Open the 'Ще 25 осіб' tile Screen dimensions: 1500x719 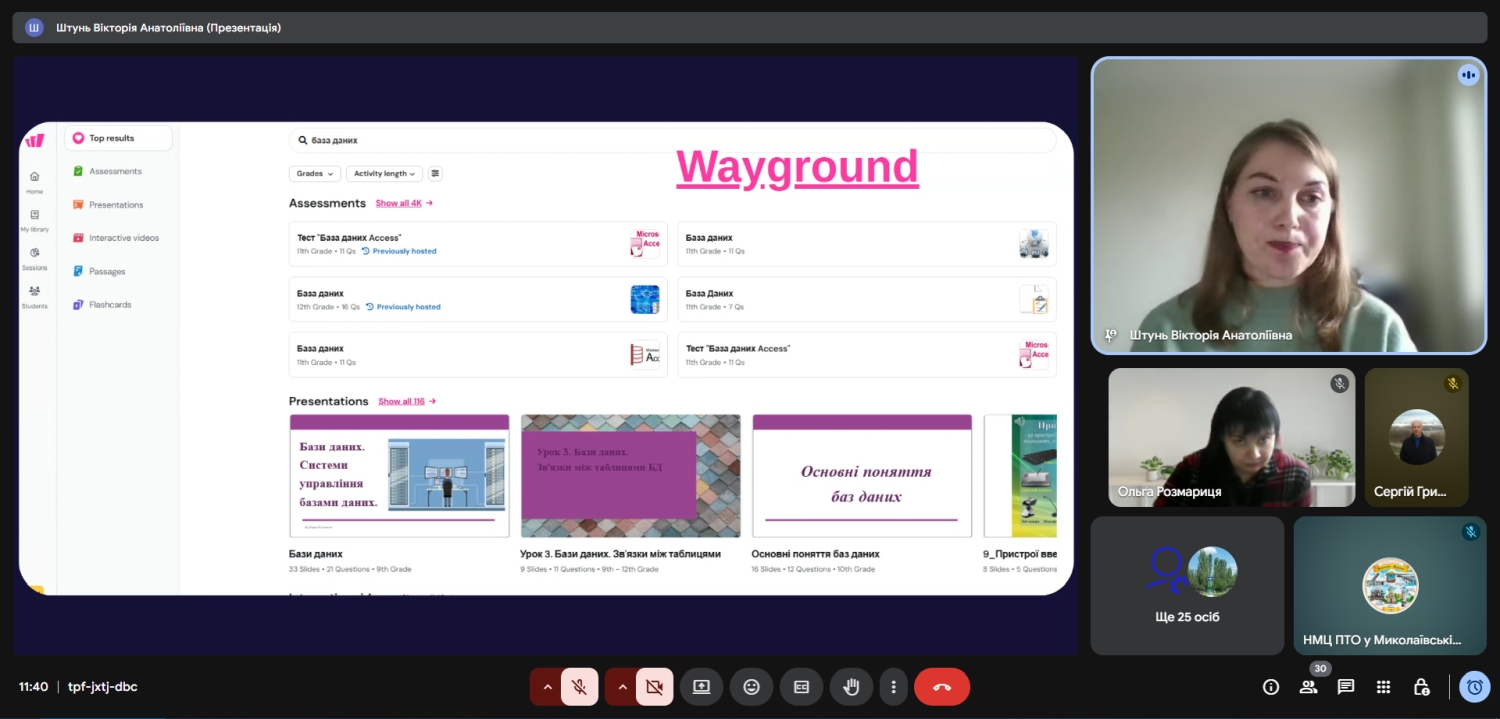coord(1187,585)
